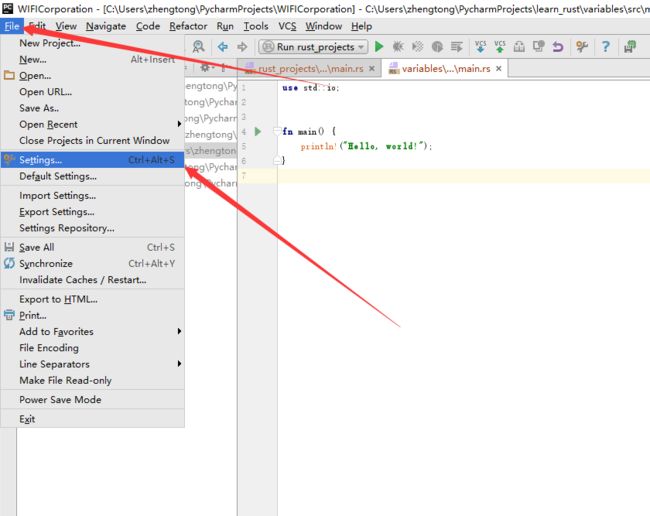Open the Run rust_projects configuration dropdown

pos(313,47)
